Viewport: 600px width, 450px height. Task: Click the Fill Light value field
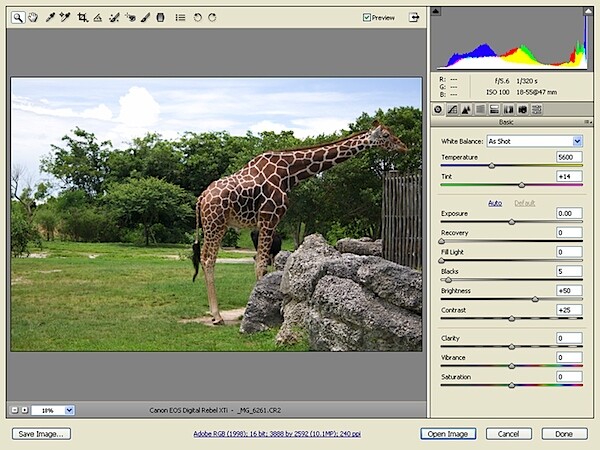click(x=569, y=252)
